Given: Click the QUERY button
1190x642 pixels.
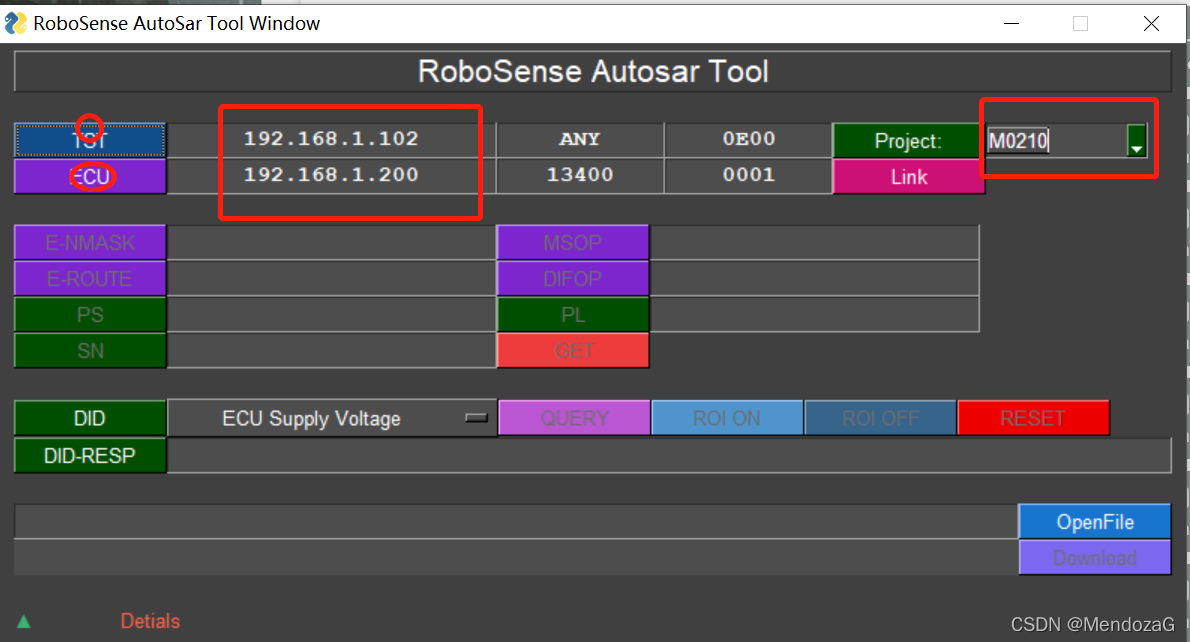Looking at the screenshot, I should point(574,418).
